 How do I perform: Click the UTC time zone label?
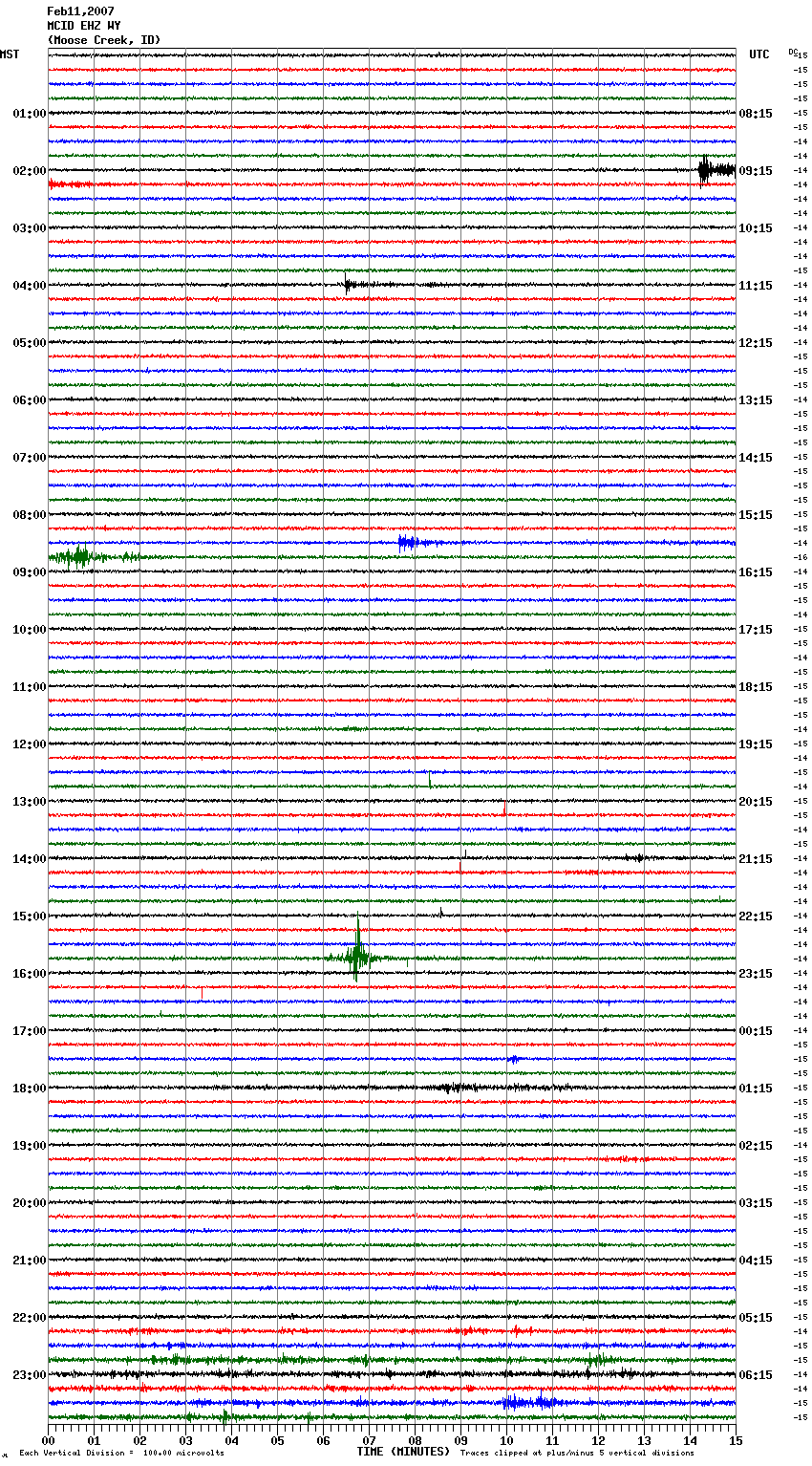click(x=759, y=54)
